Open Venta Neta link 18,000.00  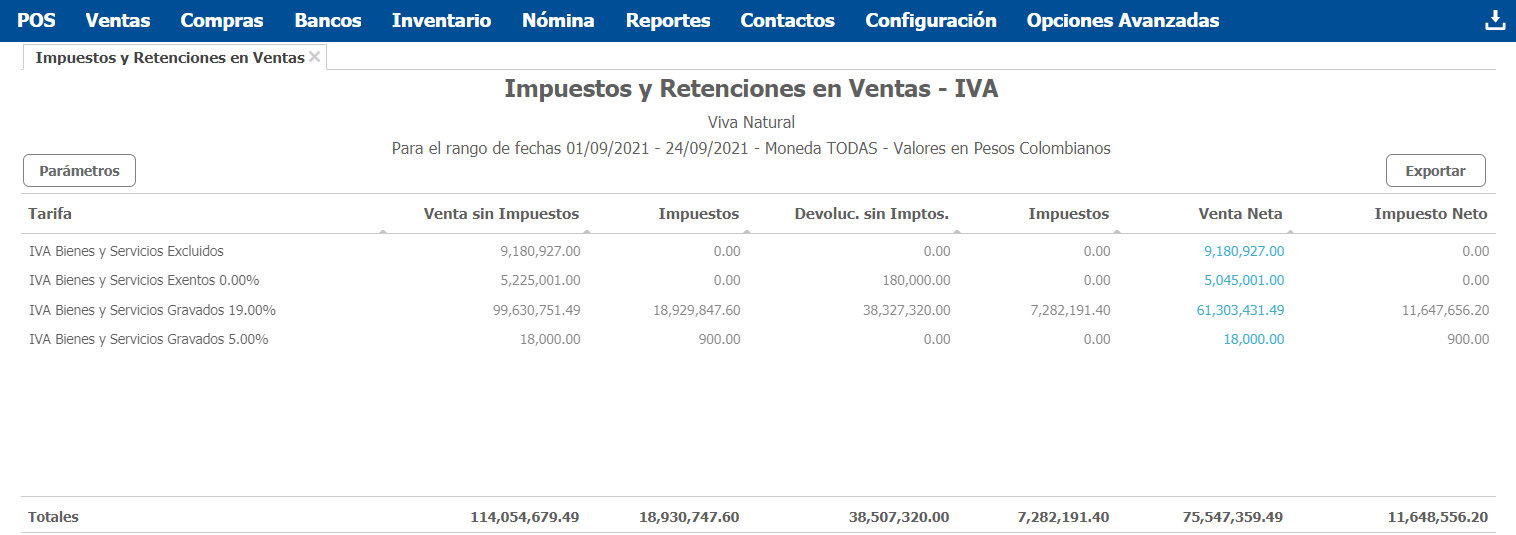1254,339
